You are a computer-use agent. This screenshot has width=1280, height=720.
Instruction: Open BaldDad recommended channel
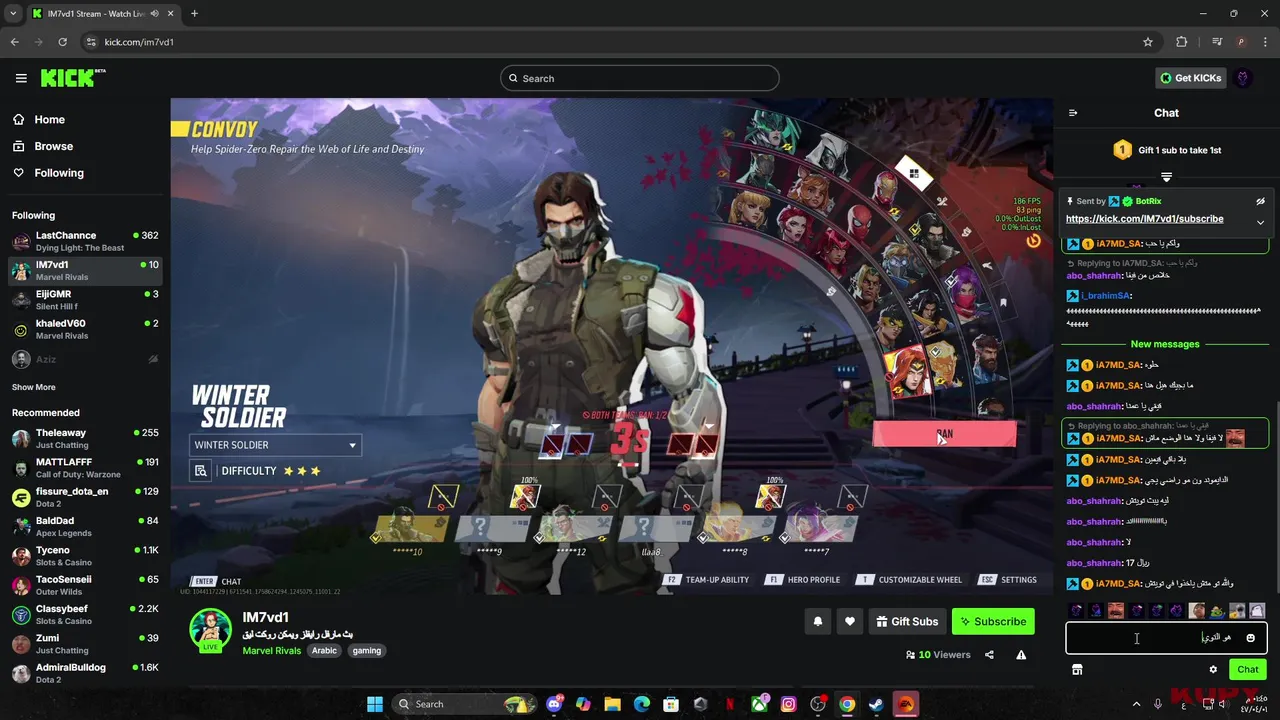(85, 526)
